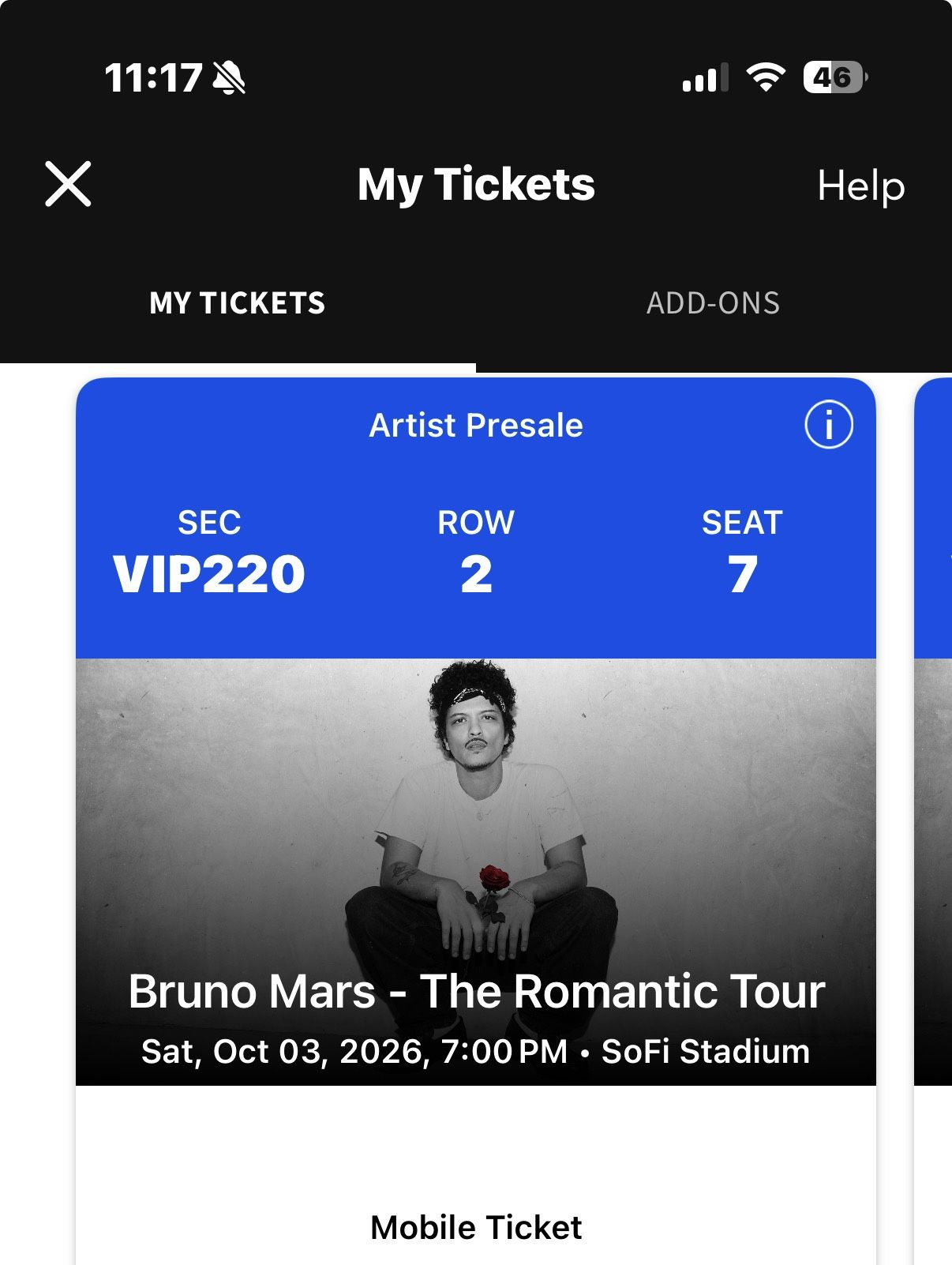952x1265 pixels.
Task: Tap the Seat 7 value
Action: 742,574
